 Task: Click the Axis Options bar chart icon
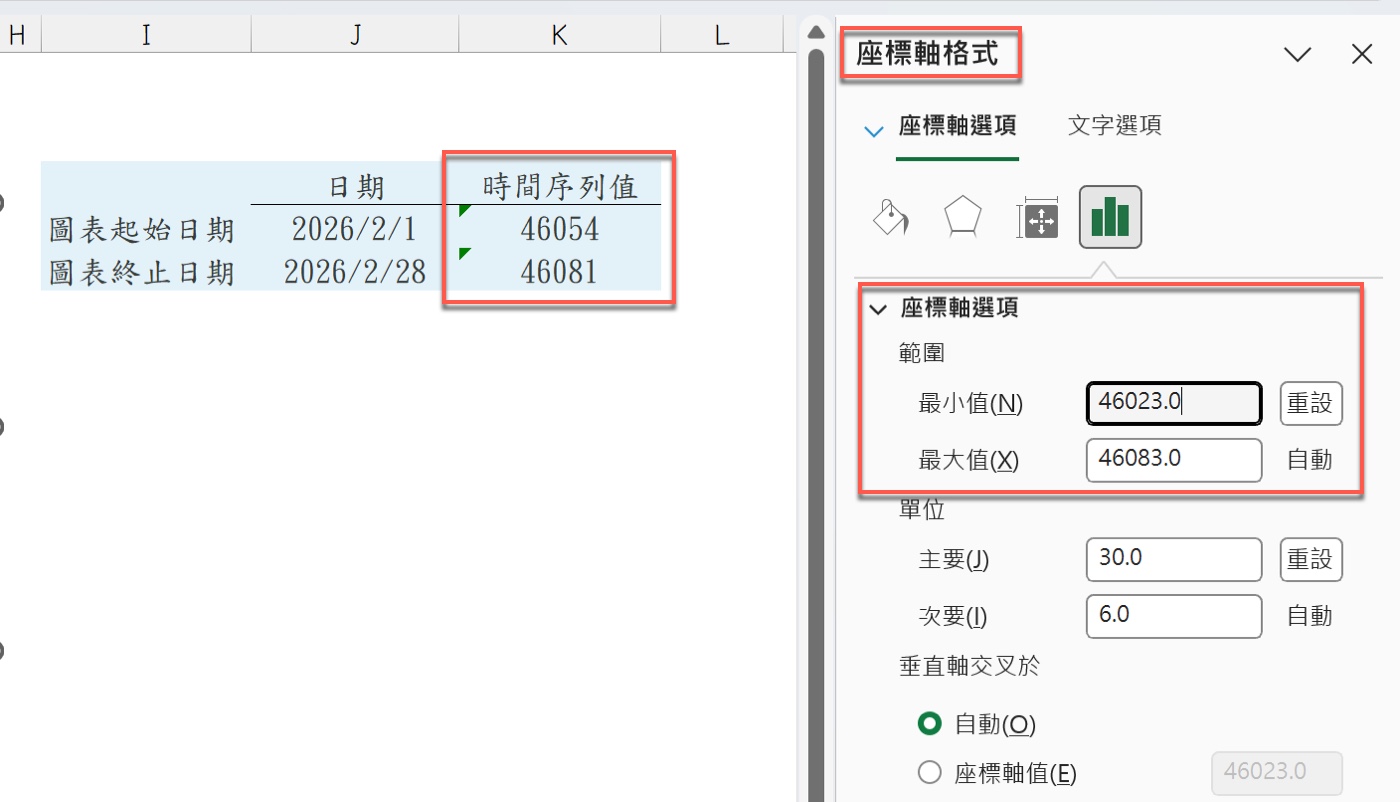pyautogui.click(x=1110, y=217)
